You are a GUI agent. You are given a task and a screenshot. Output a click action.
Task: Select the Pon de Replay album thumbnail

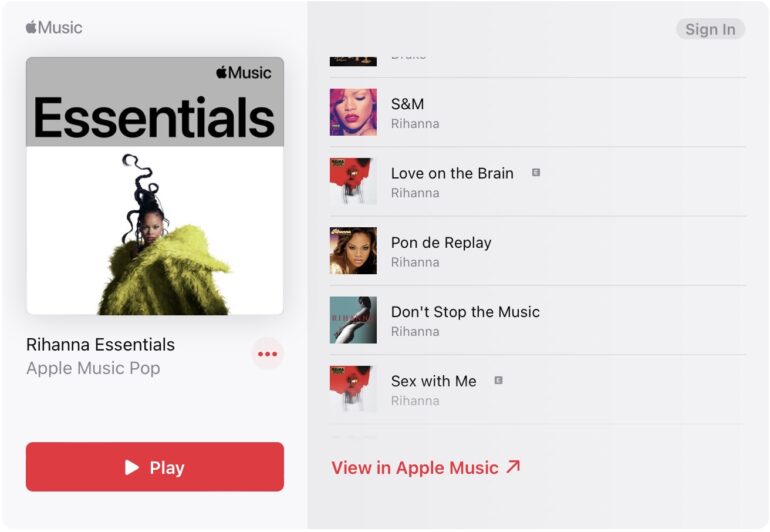coord(353,251)
